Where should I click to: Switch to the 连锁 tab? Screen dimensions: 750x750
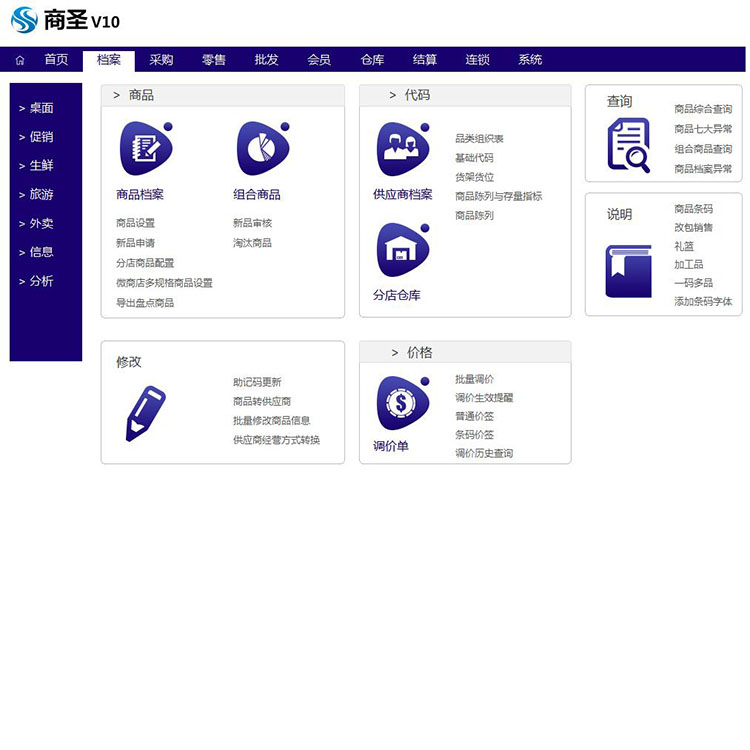pos(477,60)
